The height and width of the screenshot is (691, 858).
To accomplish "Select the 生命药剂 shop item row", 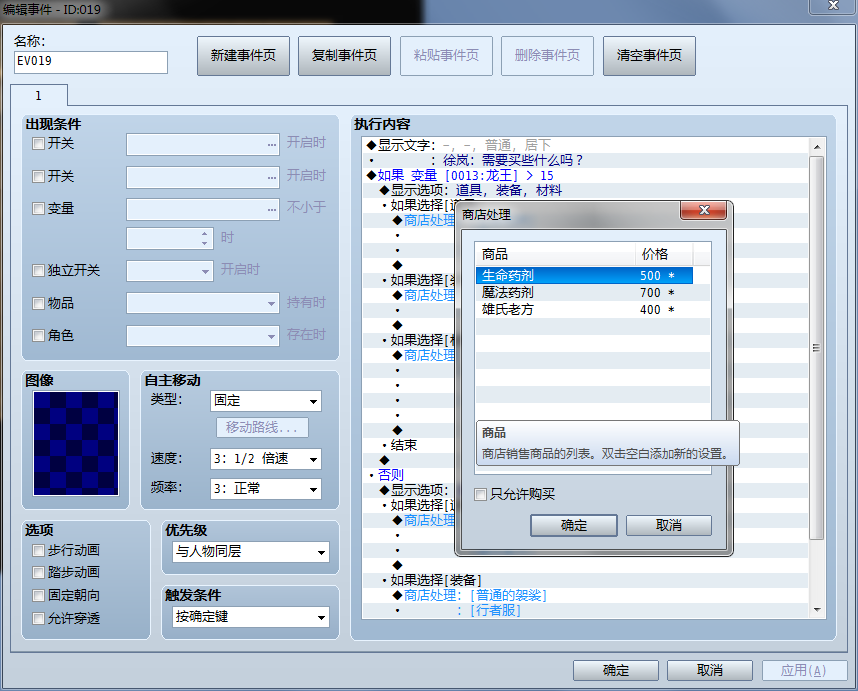I will coord(584,276).
